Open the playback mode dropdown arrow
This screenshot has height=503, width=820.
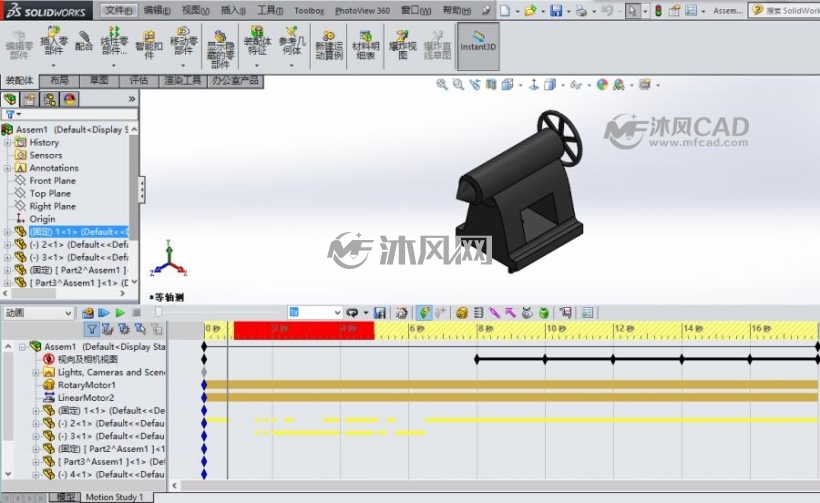365,313
